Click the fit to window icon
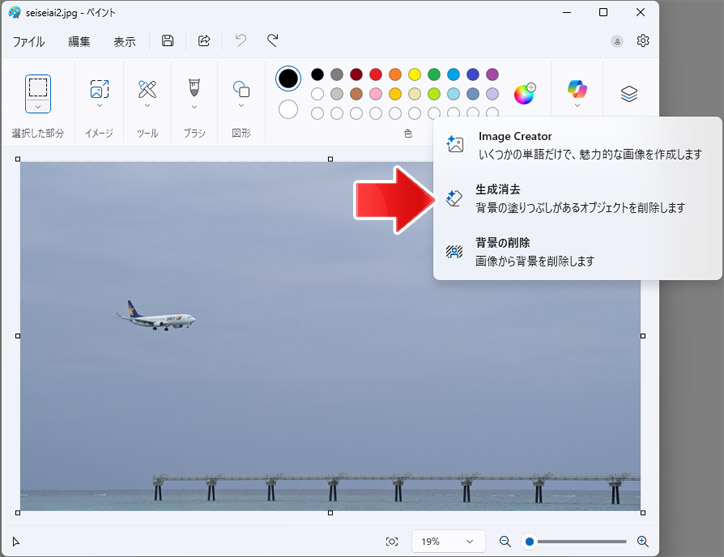The image size is (724, 557). click(x=392, y=541)
